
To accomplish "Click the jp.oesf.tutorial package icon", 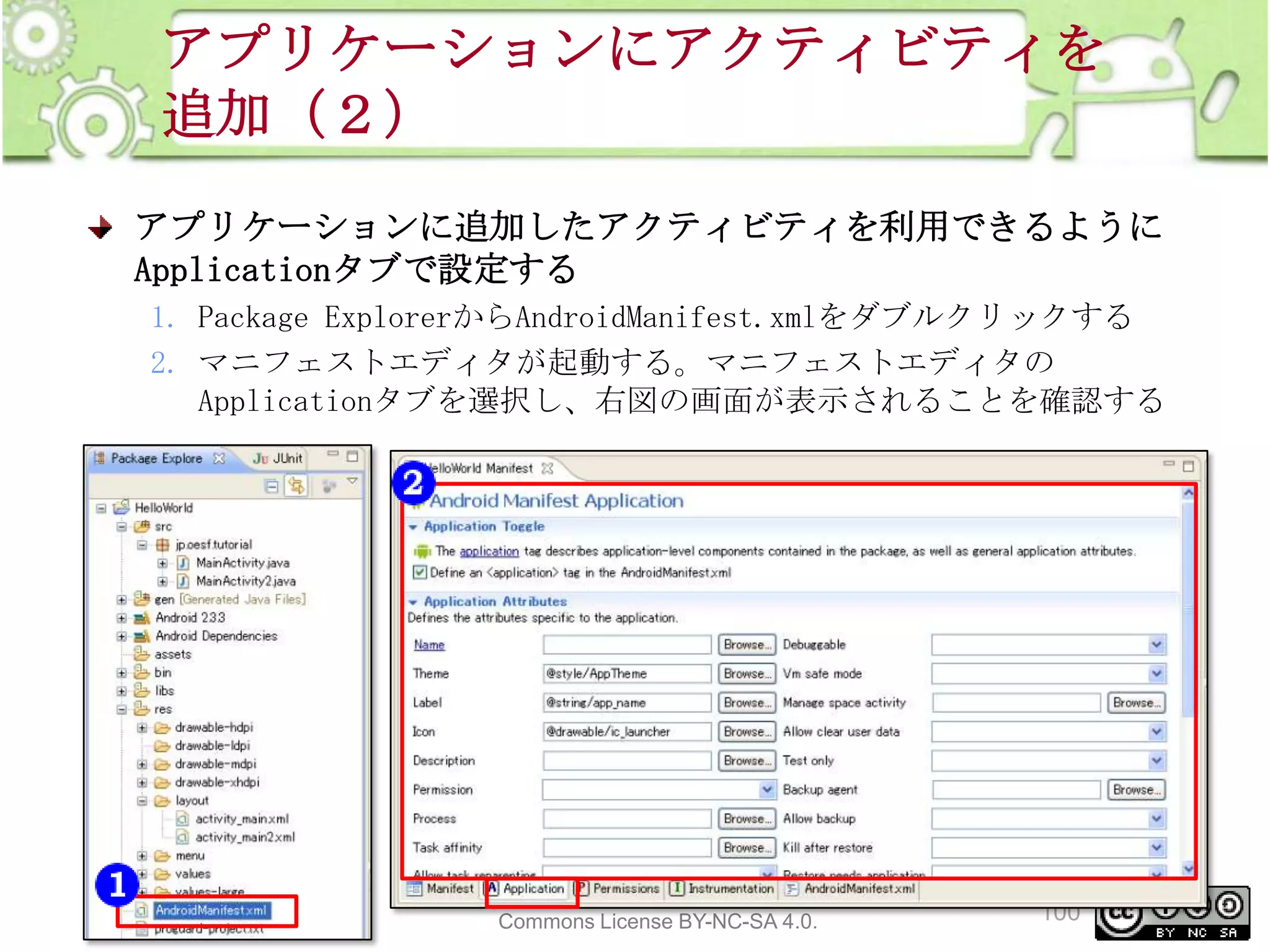I will (162, 545).
